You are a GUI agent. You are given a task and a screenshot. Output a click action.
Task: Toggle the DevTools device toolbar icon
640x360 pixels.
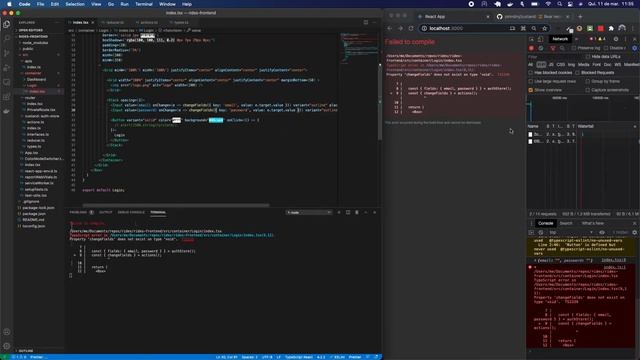point(540,39)
